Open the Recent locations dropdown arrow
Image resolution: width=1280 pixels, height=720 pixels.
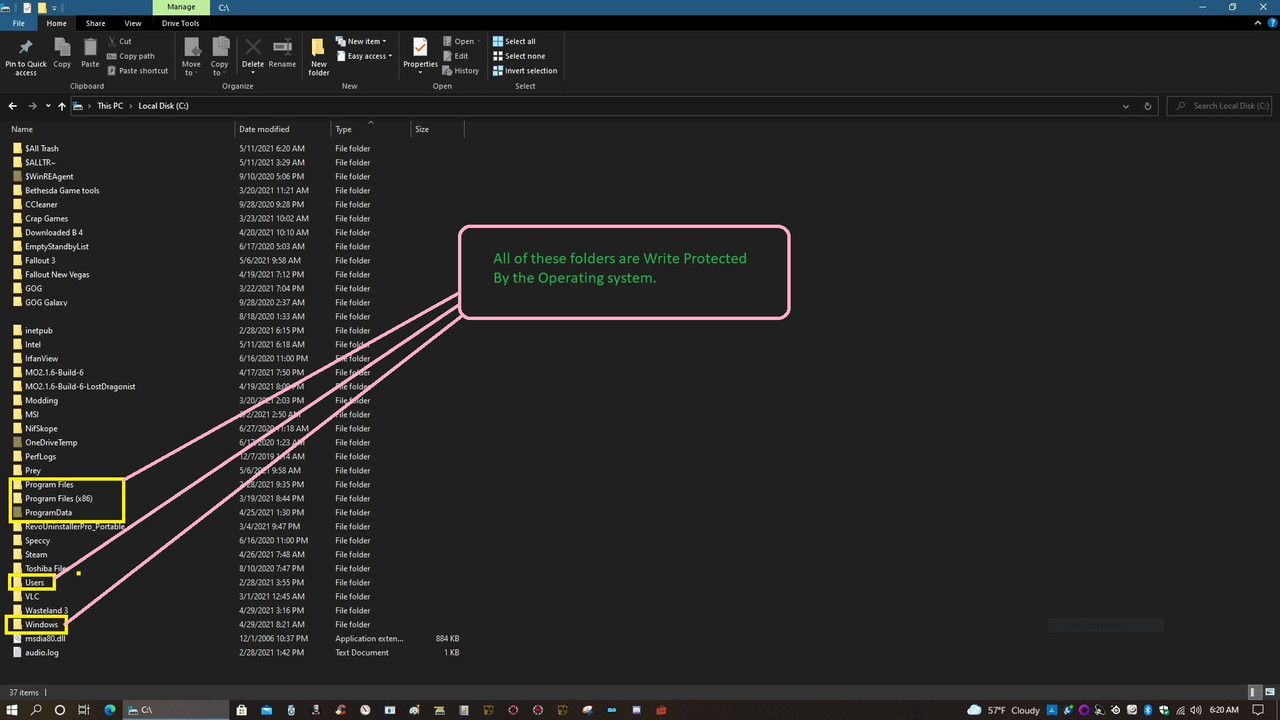pos(47,106)
